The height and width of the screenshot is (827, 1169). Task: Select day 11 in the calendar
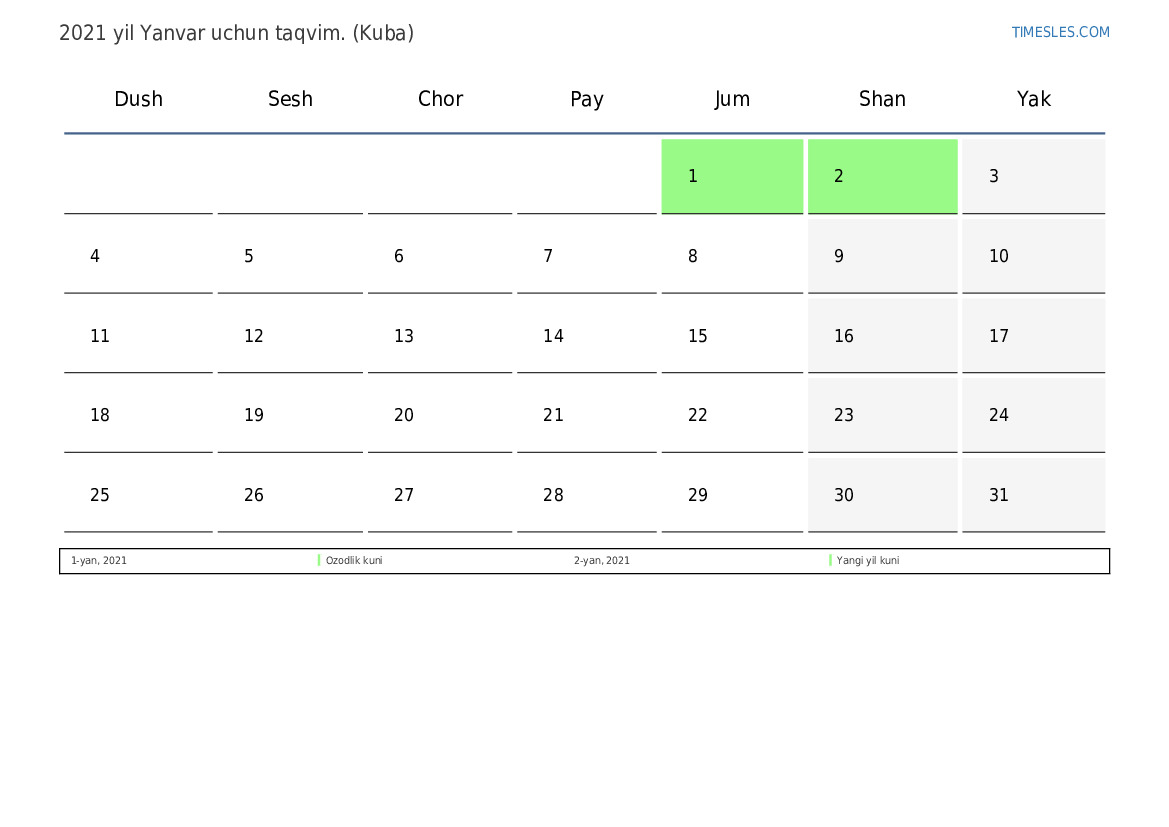pyautogui.click(x=139, y=336)
